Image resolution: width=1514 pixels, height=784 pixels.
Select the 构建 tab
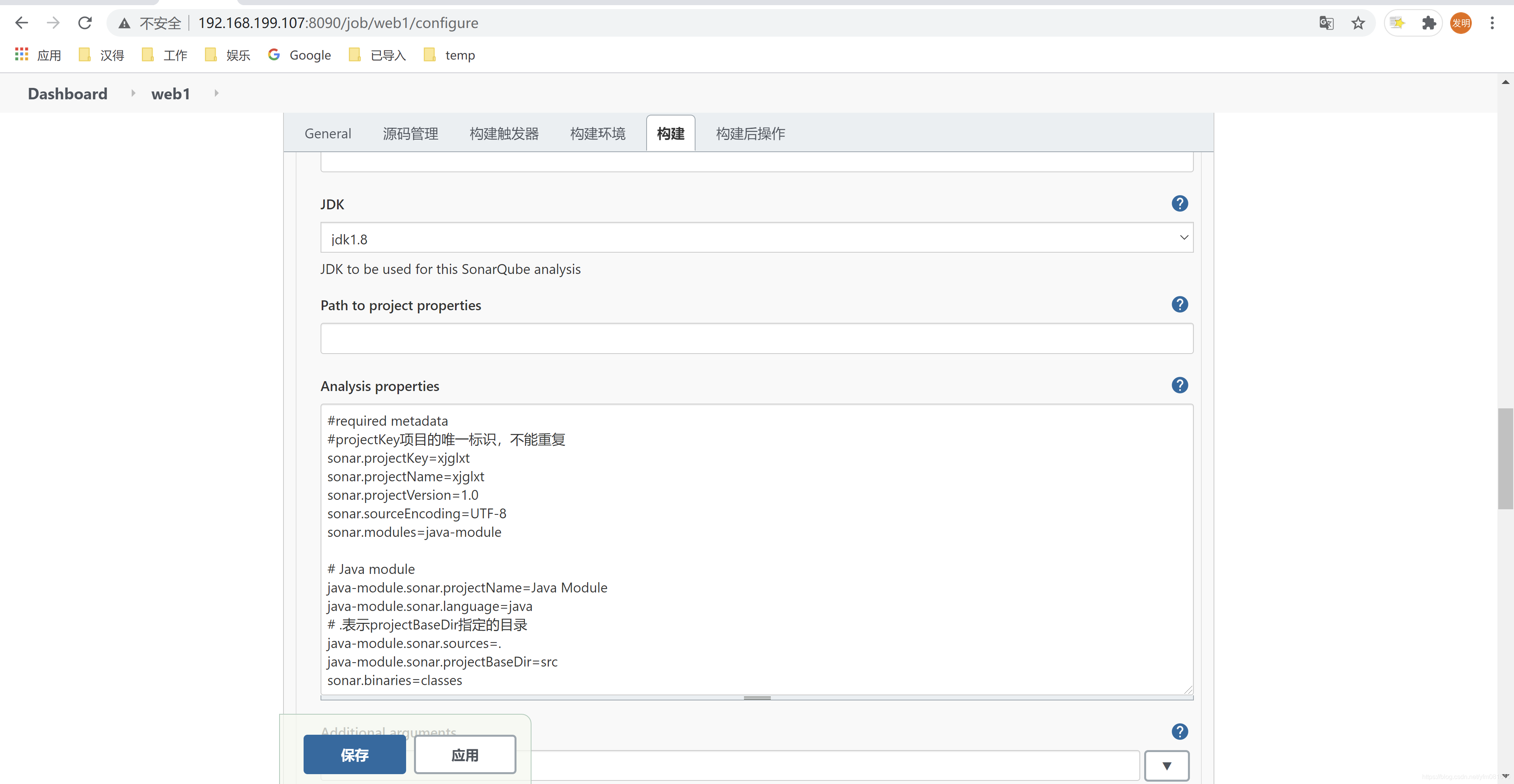pos(670,133)
